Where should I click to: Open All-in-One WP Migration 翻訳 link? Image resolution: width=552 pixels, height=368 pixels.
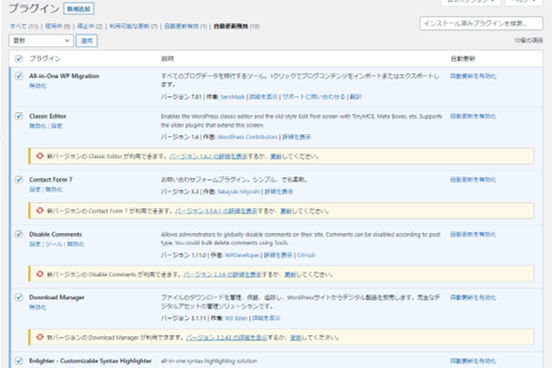tap(356, 96)
